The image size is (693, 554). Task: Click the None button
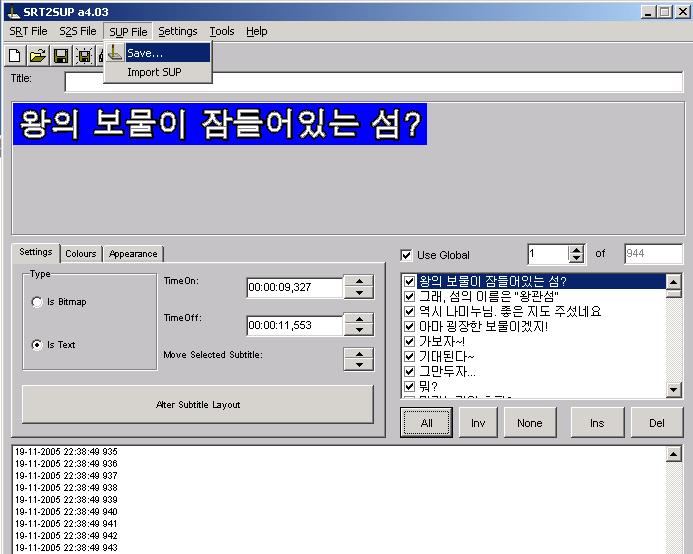[529, 423]
